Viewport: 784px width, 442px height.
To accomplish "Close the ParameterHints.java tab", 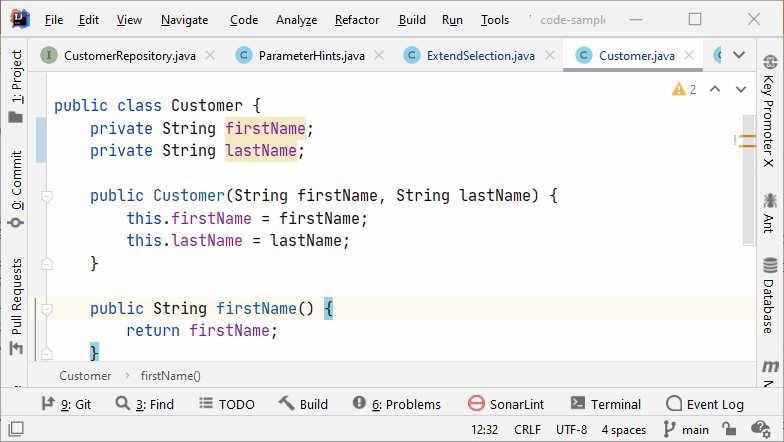I will pyautogui.click(x=380, y=55).
